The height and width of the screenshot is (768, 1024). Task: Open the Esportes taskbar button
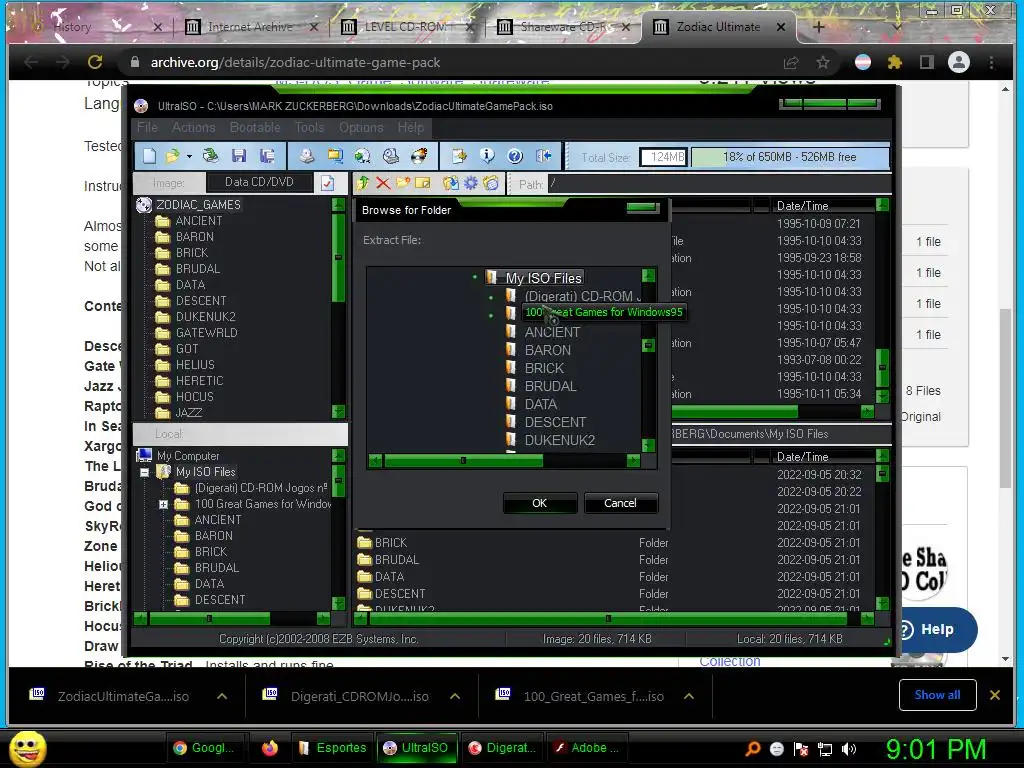333,748
